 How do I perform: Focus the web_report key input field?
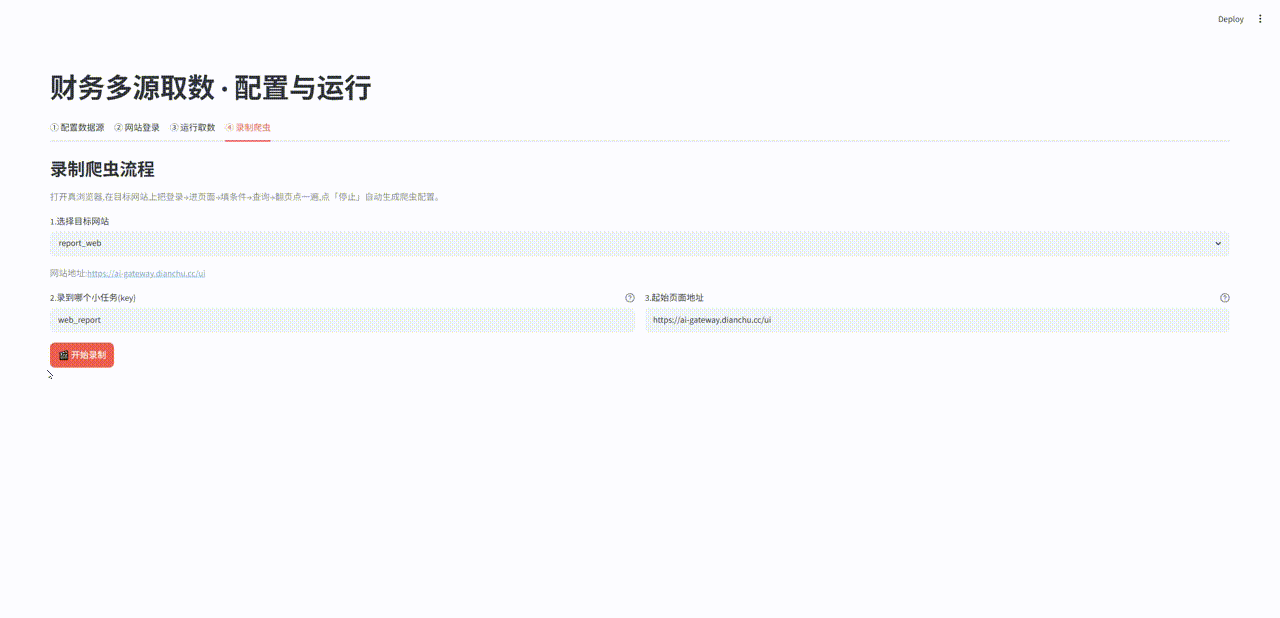point(342,320)
